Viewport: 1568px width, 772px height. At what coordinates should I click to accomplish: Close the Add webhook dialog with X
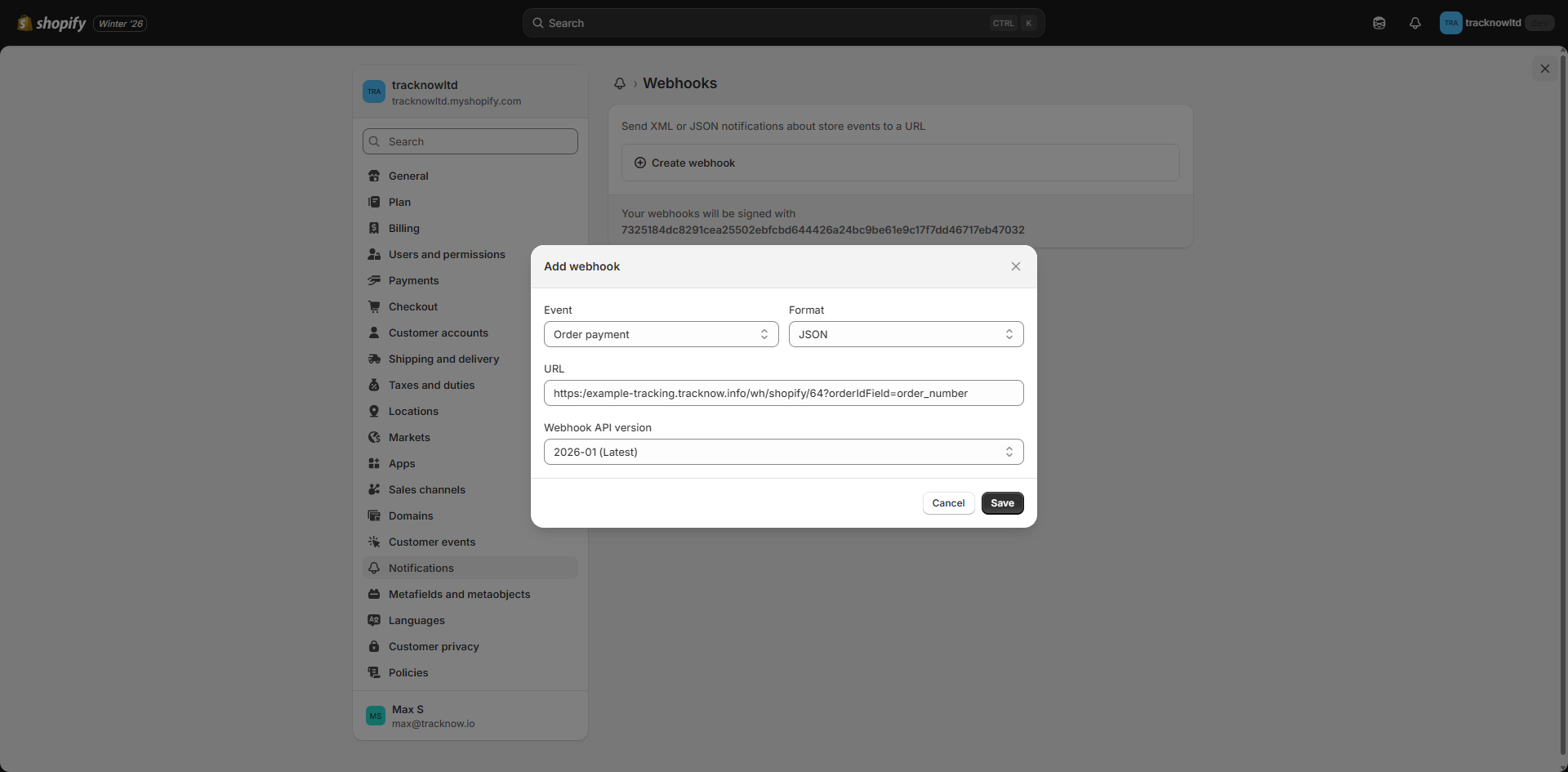[1016, 266]
